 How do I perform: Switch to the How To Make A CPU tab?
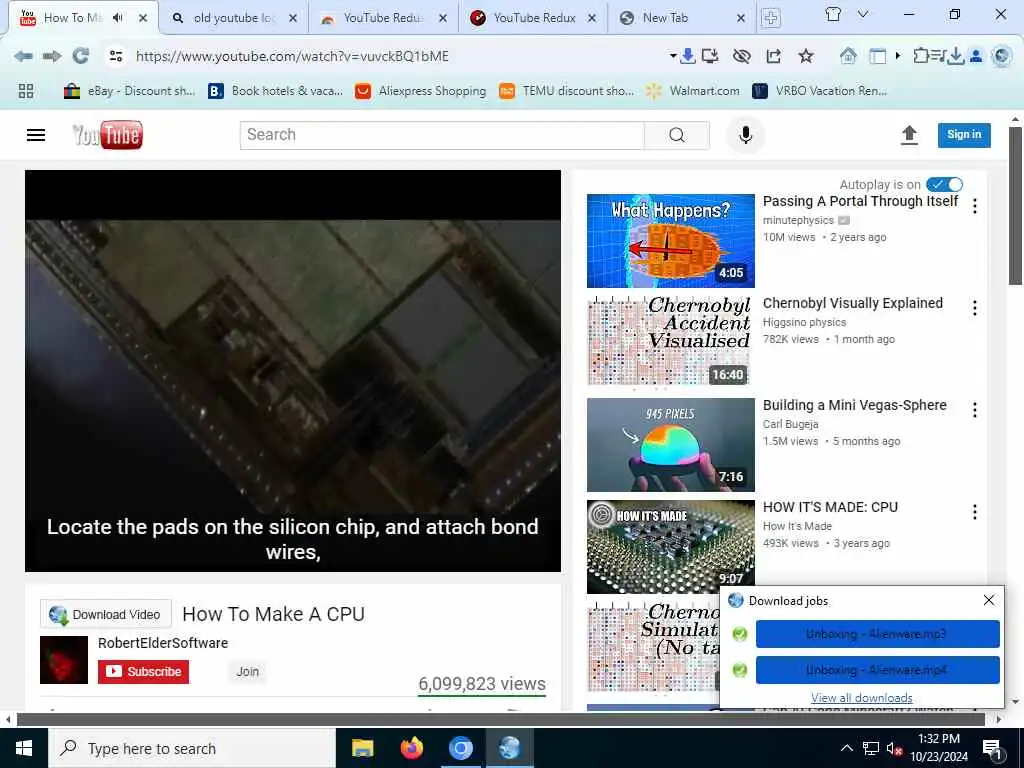pyautogui.click(x=73, y=18)
